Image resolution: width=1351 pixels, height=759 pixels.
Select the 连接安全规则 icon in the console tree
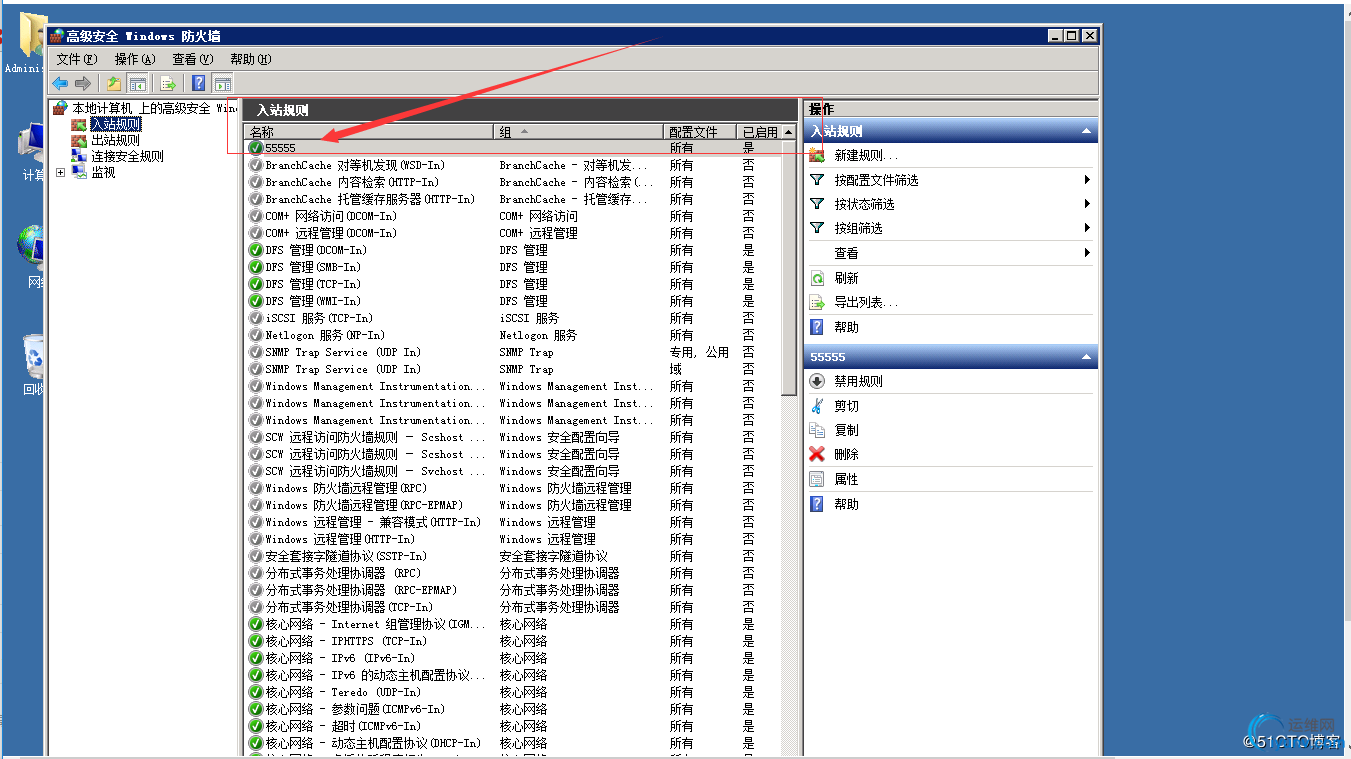[x=79, y=156]
